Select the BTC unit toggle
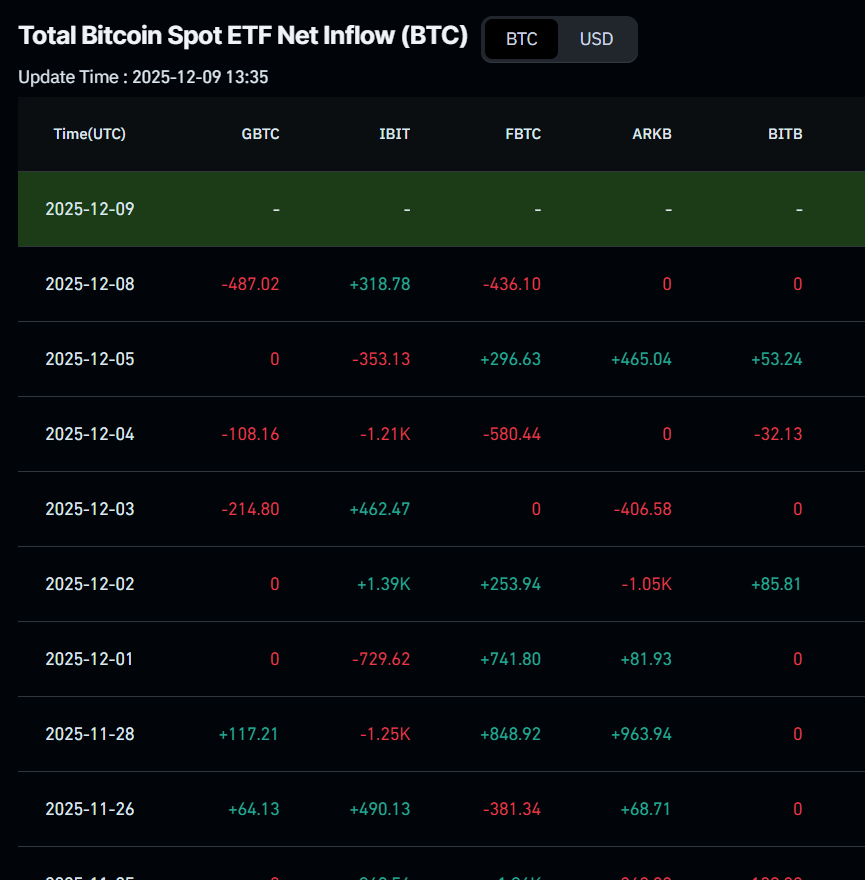This screenshot has width=865, height=880. pos(521,40)
